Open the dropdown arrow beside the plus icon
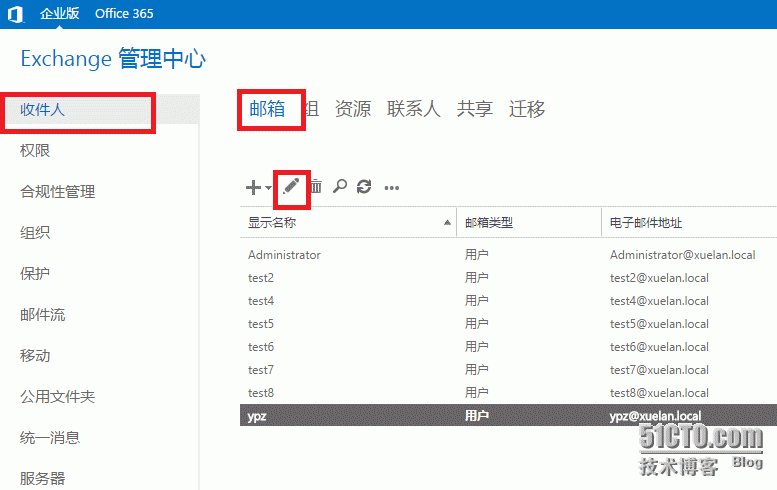The width and height of the screenshot is (777, 490). point(268,188)
